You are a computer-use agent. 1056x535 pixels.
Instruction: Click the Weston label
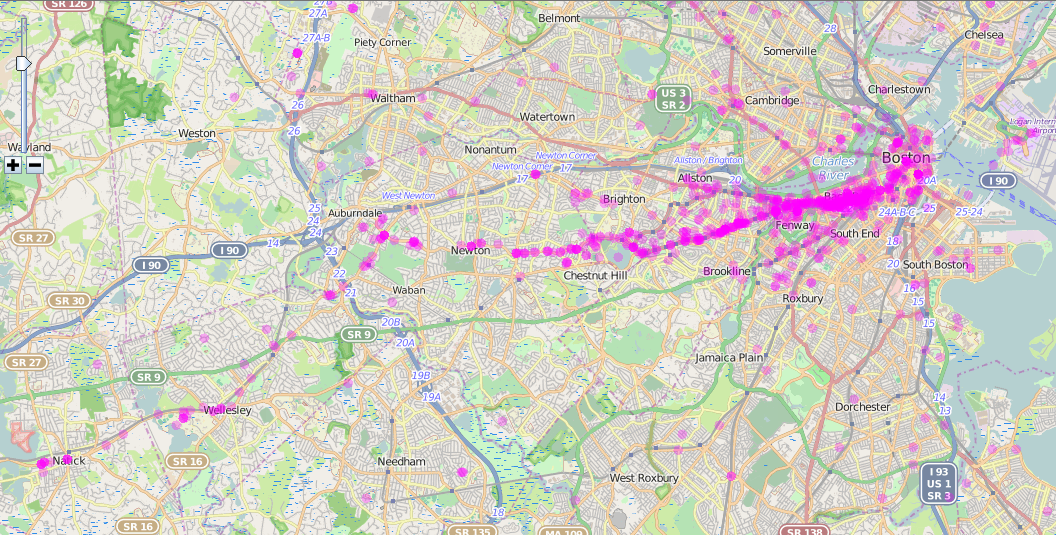coord(197,133)
